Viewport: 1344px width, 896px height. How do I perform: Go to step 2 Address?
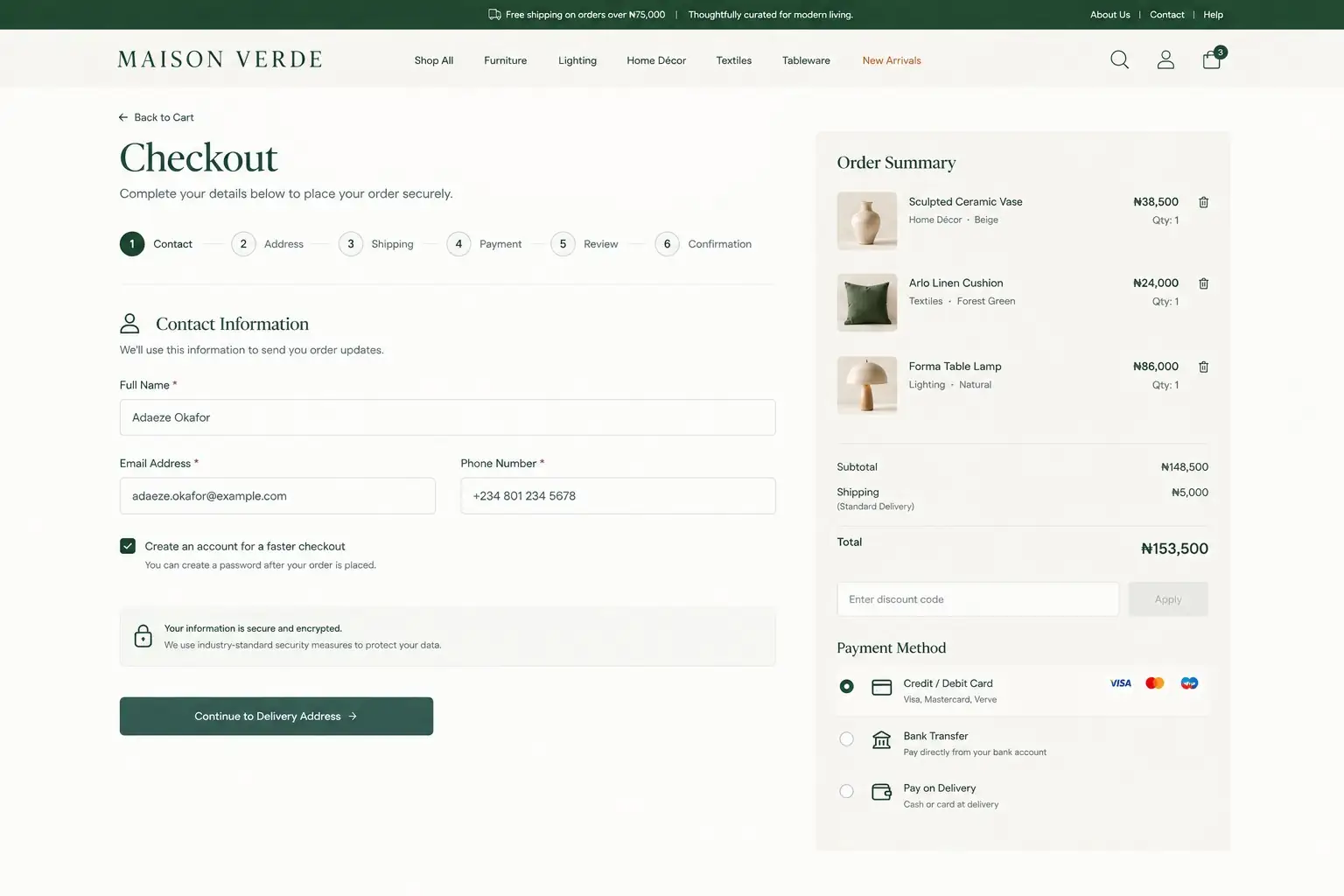point(268,244)
